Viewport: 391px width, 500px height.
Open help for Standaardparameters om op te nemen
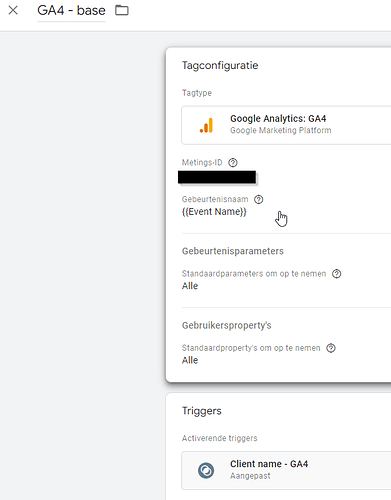coord(337,274)
